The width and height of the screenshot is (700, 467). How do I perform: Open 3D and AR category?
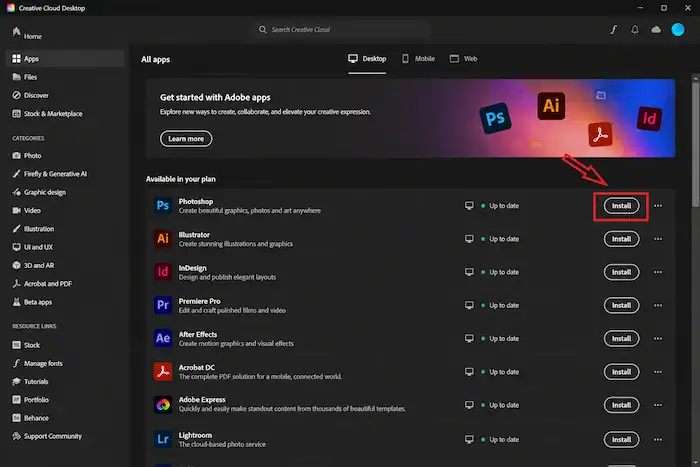pyautogui.click(x=33, y=265)
